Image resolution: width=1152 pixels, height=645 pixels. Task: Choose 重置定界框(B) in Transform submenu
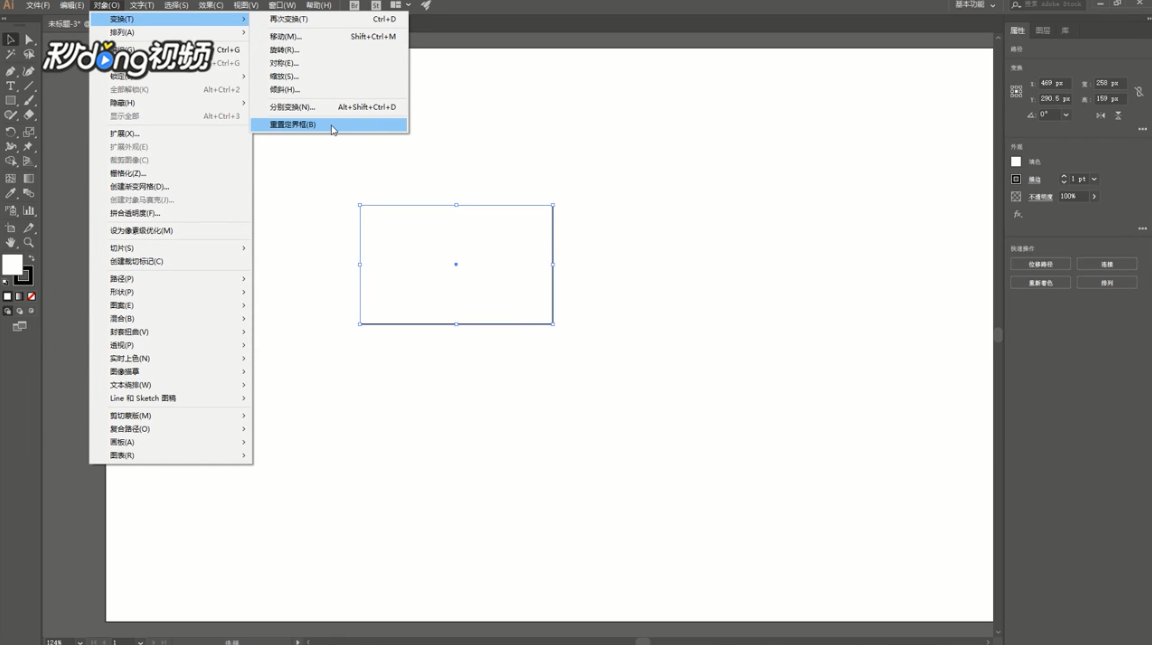[x=329, y=125]
